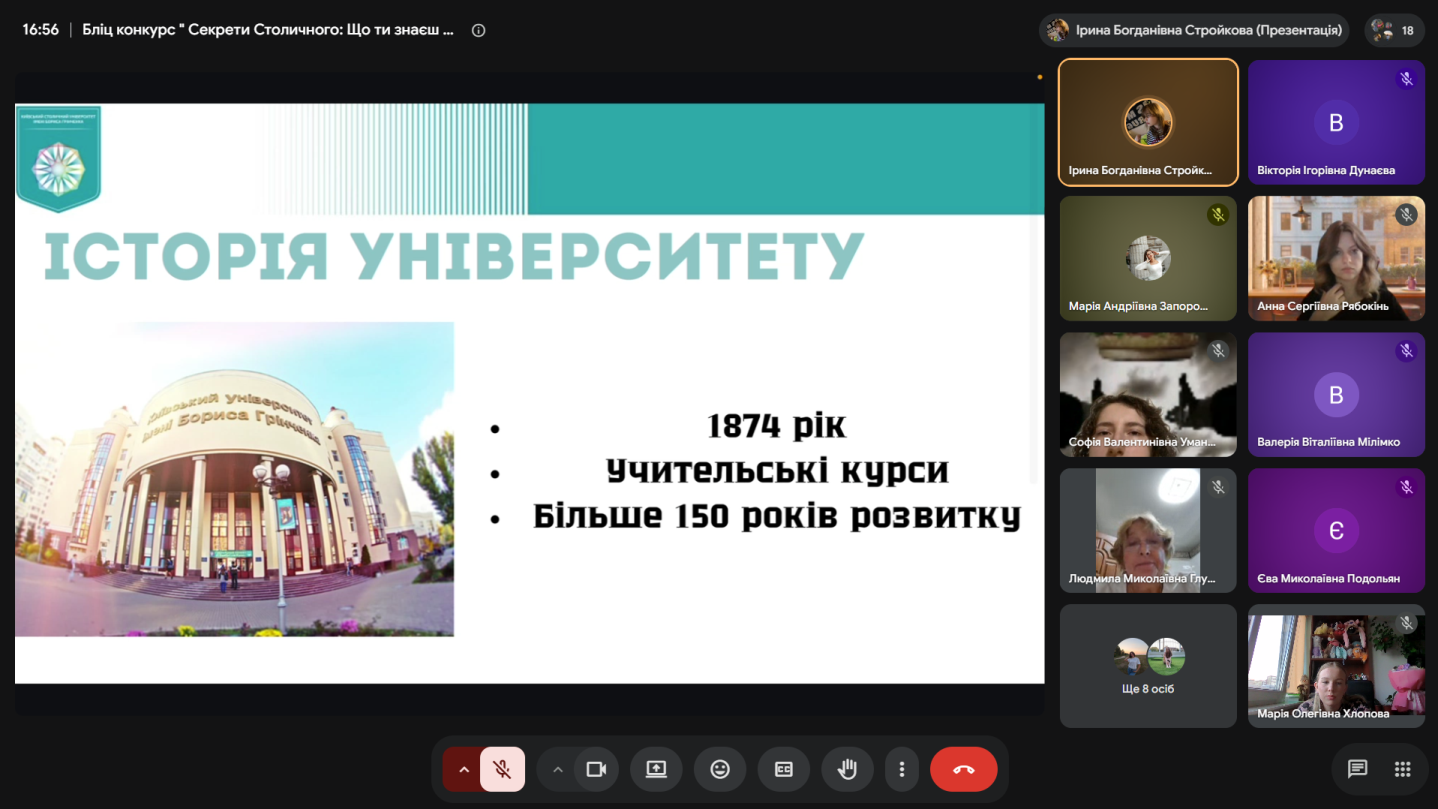Select Людмила Миколаївна Глу… tile

(1148, 530)
